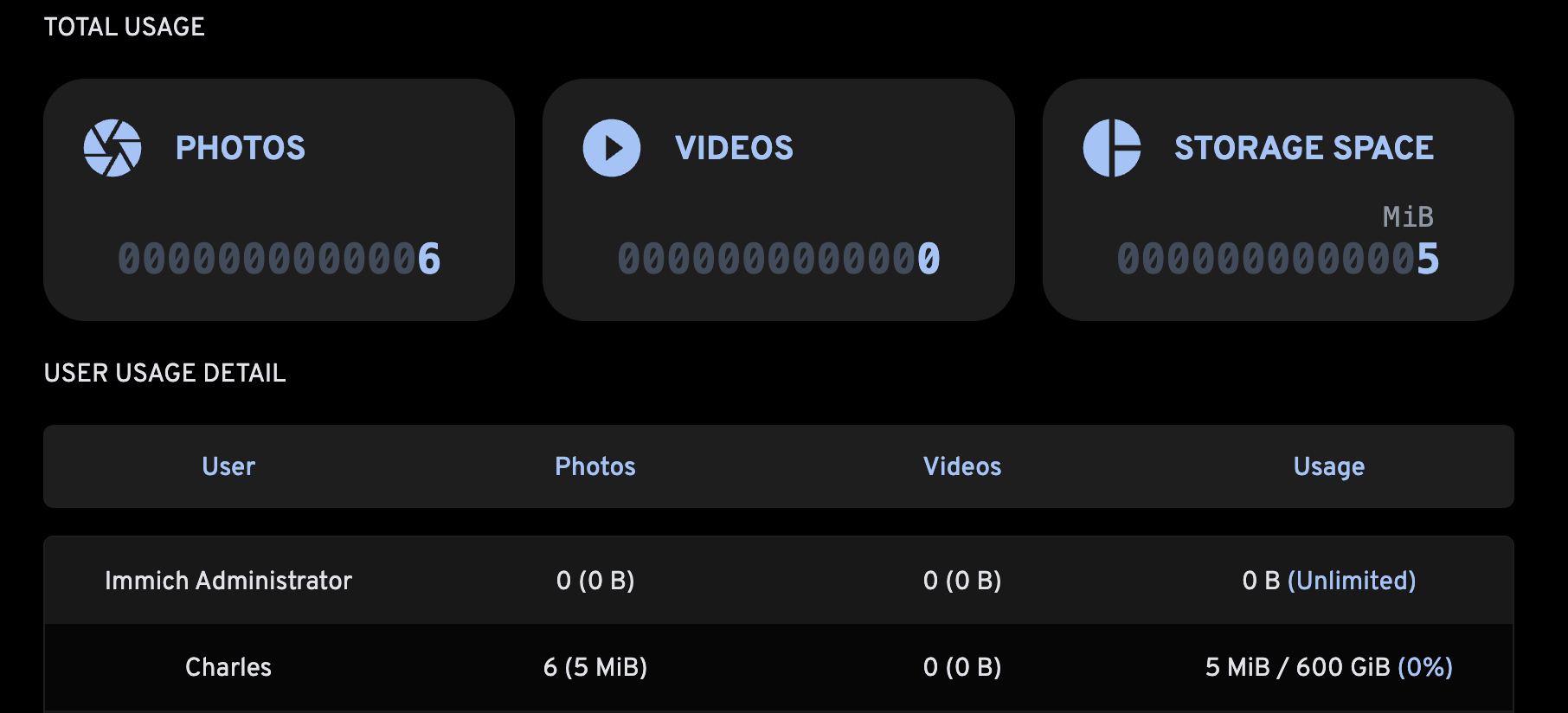Select the storage counter ending in 5

pyautogui.click(x=1278, y=259)
